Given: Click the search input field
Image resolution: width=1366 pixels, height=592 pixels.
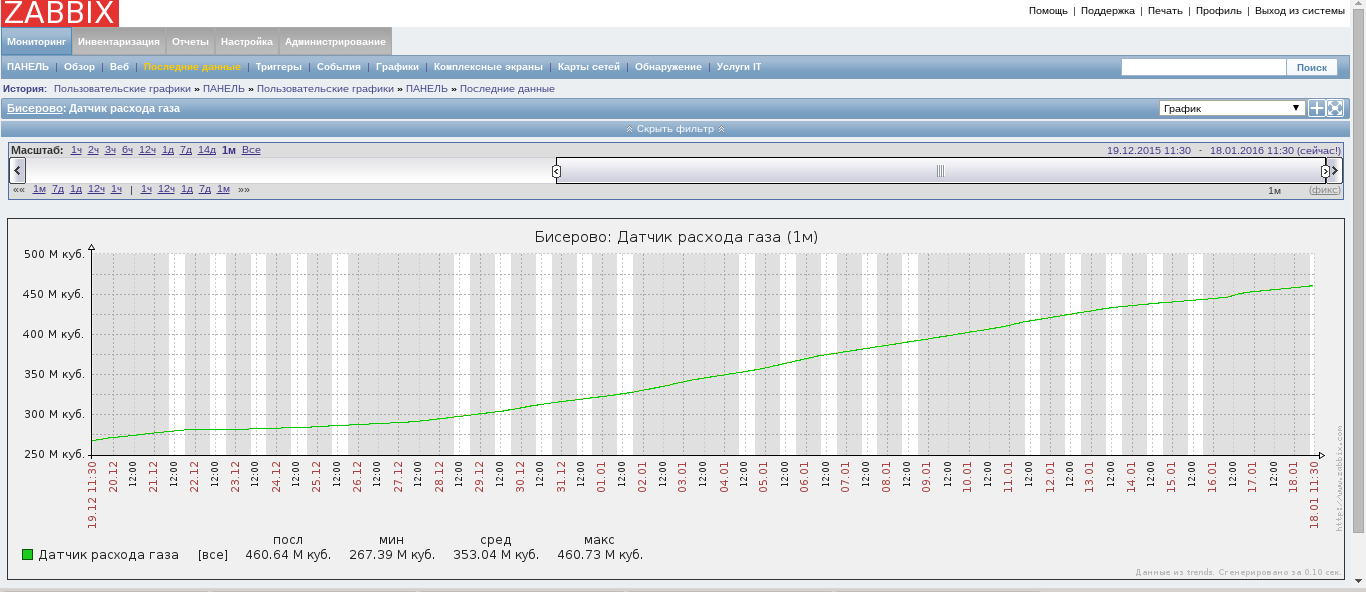Looking at the screenshot, I should [1203, 67].
